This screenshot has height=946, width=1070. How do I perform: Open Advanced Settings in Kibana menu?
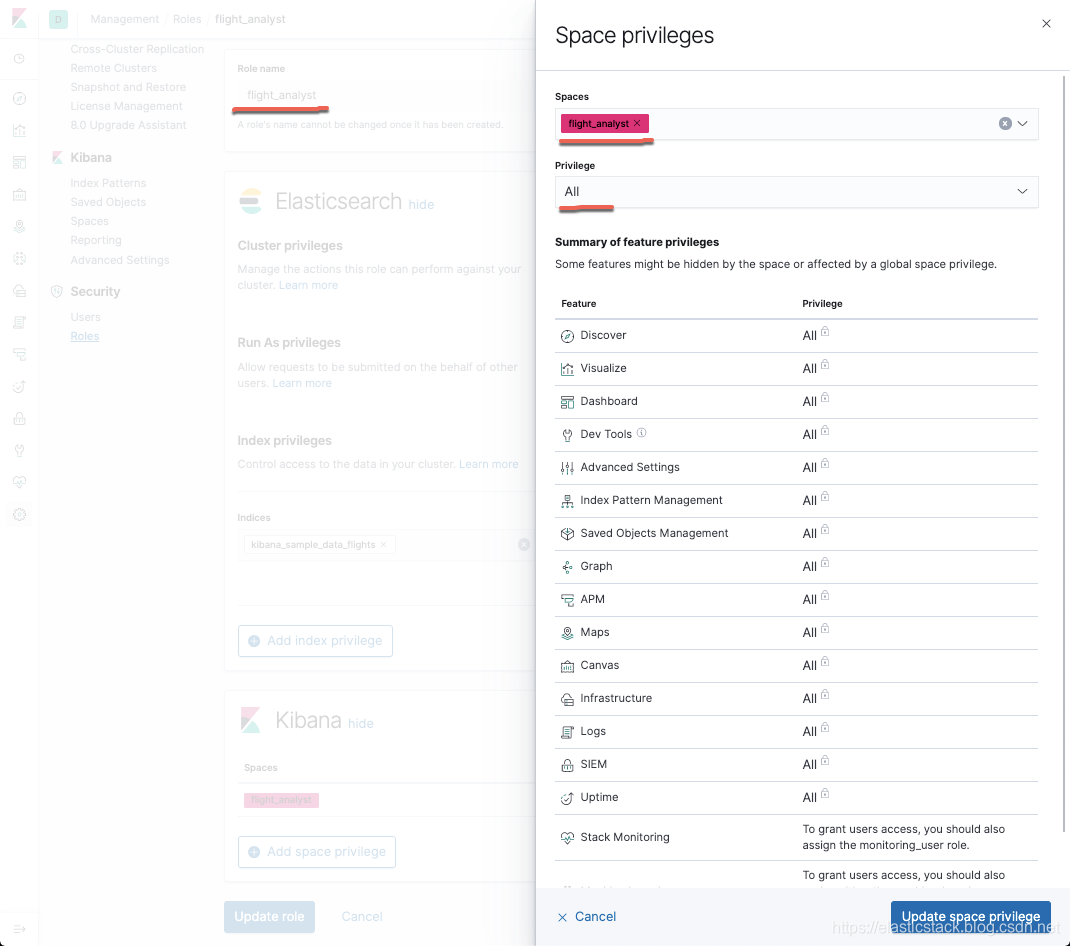point(119,260)
